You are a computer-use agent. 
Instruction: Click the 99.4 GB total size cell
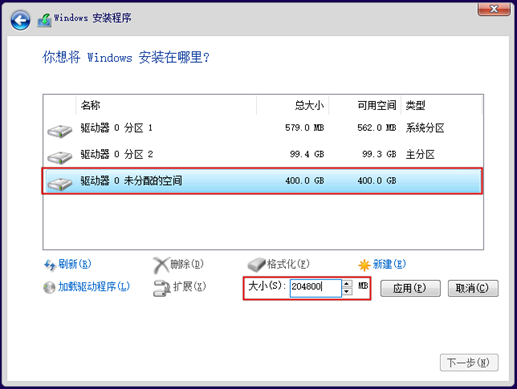coord(307,154)
